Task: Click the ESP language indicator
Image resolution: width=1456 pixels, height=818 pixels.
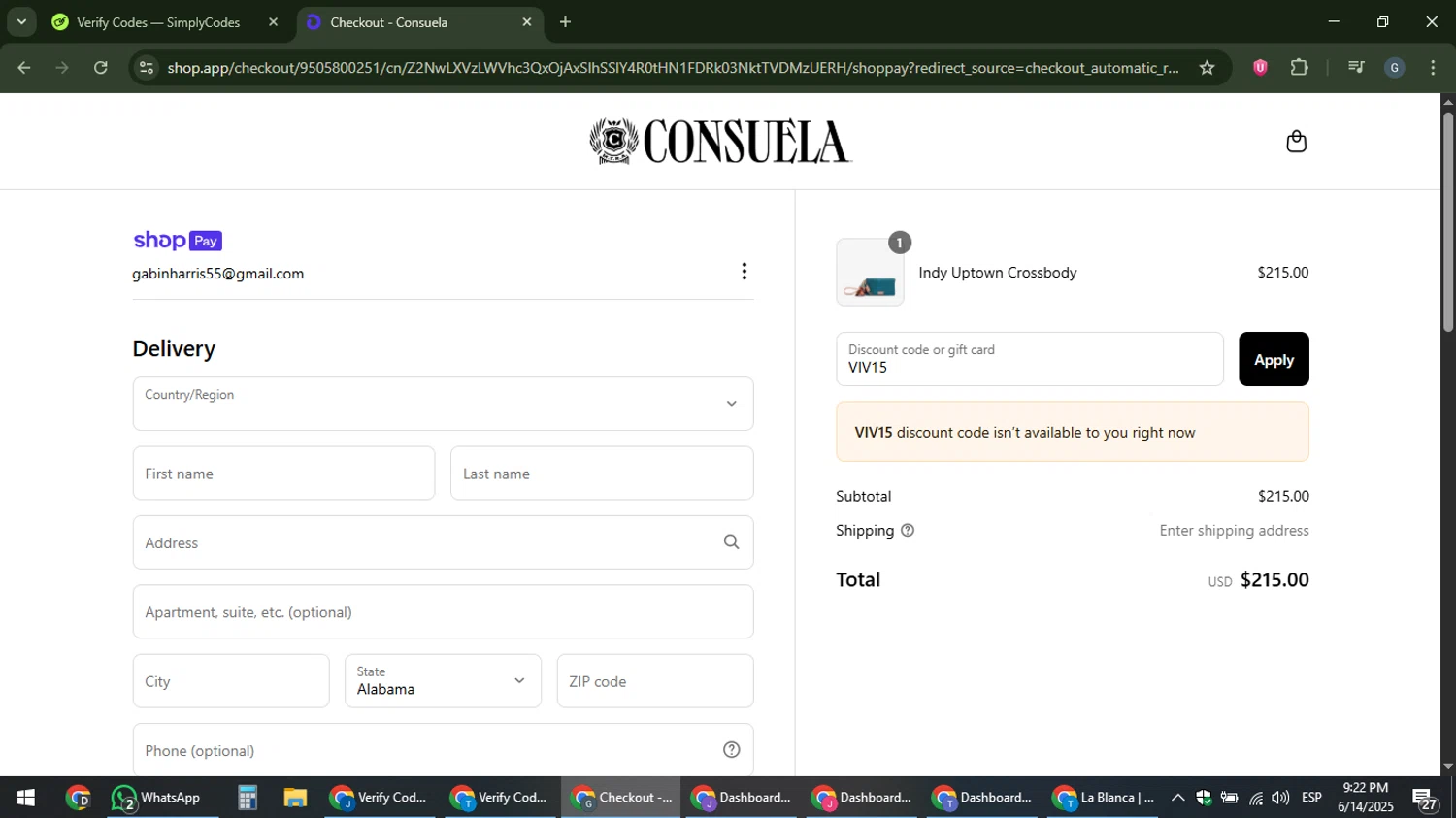Action: [x=1311, y=798]
